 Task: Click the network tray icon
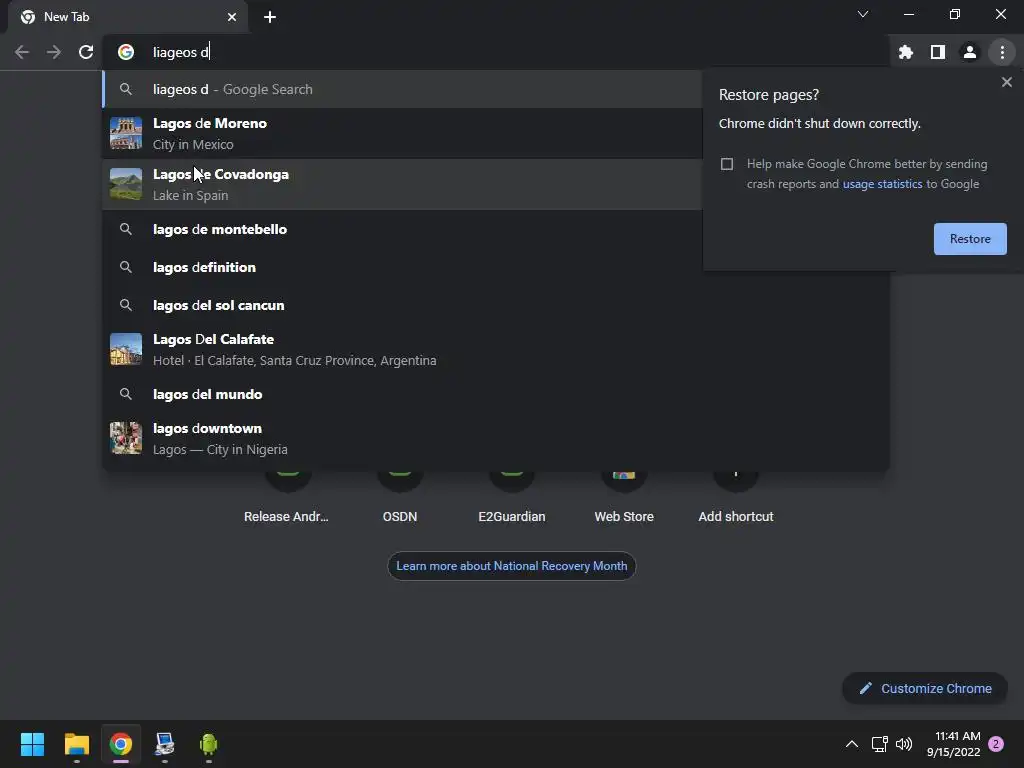879,744
